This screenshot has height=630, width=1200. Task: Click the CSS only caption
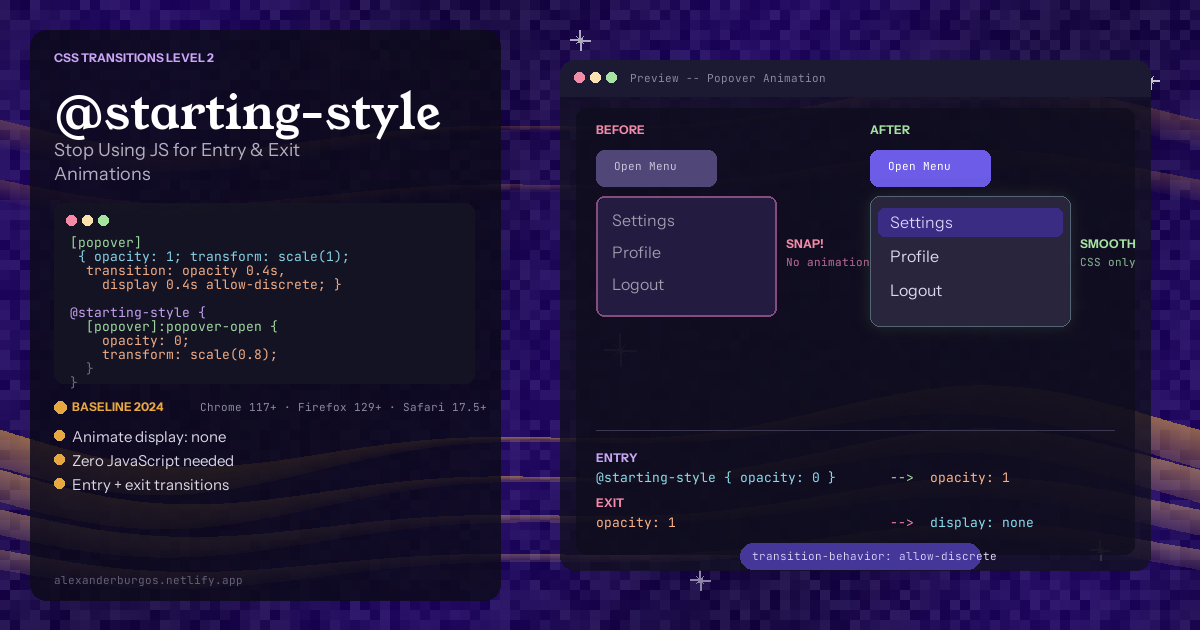pos(1108,262)
